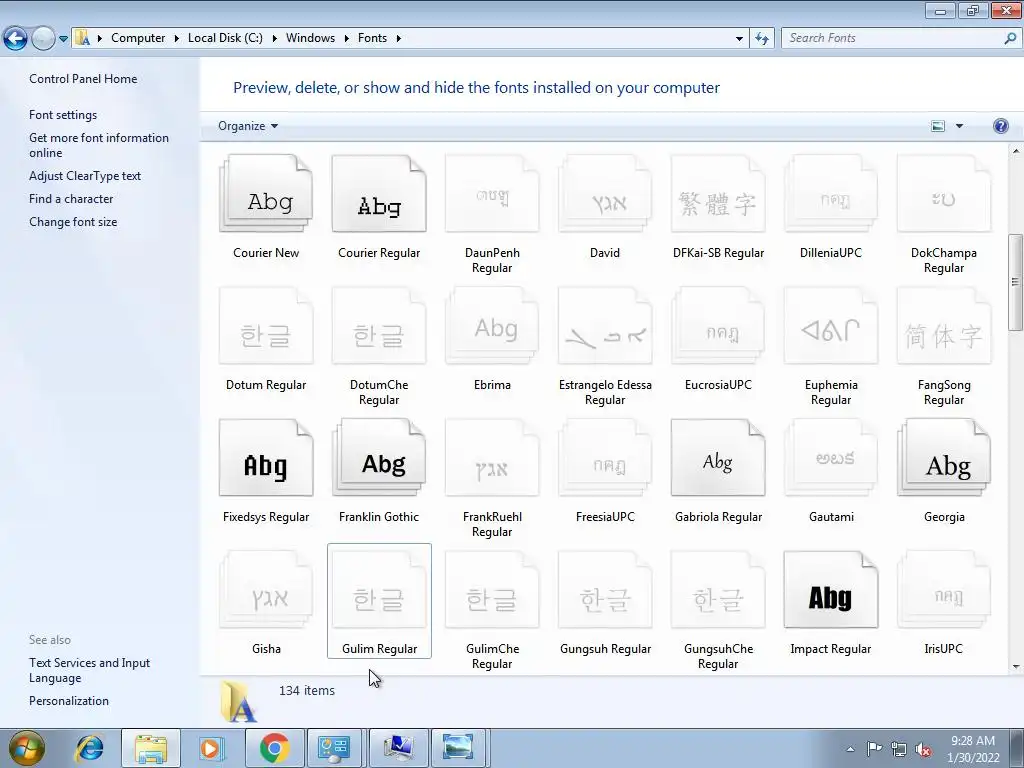Click the scrollbar up arrow

(x=1016, y=151)
